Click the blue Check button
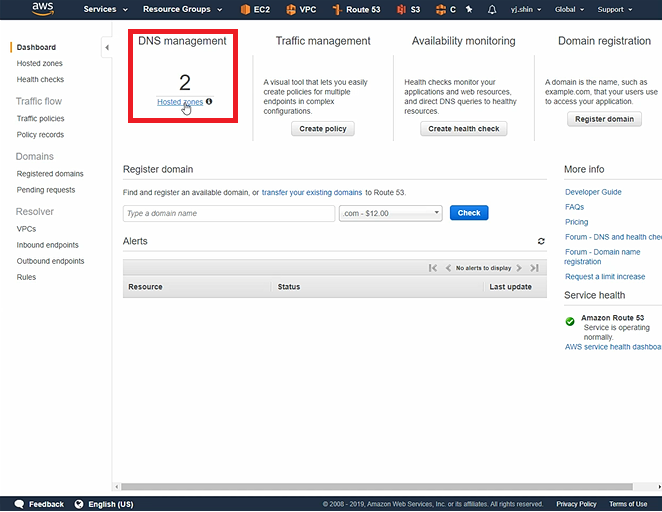Screen dimensions: 662x512 tap(469, 213)
